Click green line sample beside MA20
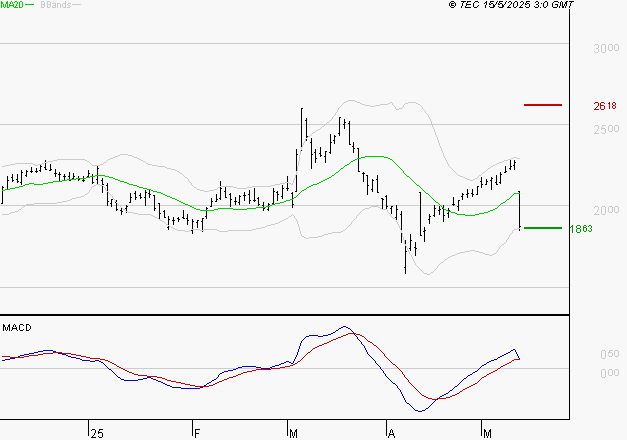Viewport: 627px width, 440px height. click(29, 5)
